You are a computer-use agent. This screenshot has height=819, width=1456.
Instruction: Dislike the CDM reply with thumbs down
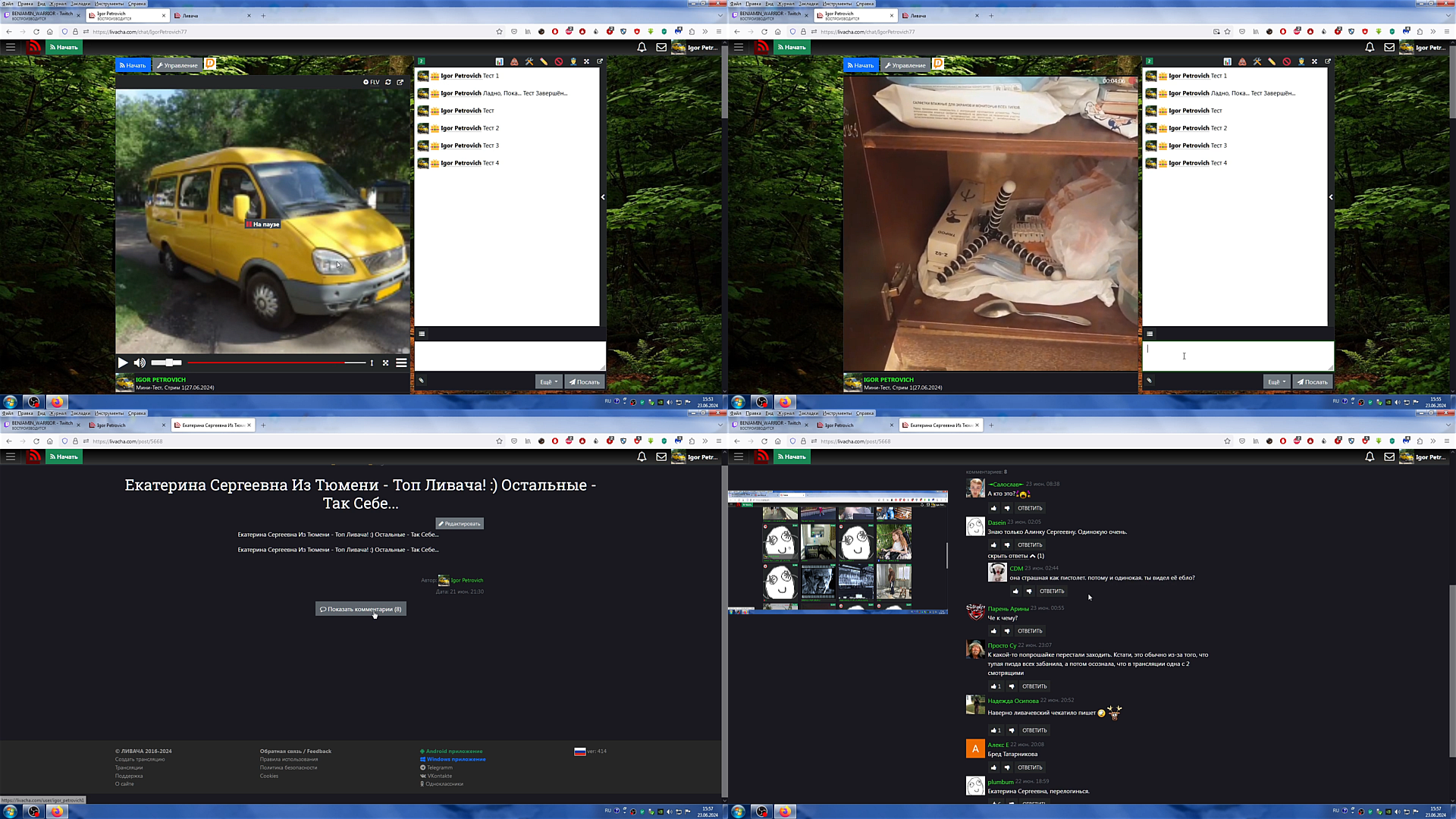1029,591
